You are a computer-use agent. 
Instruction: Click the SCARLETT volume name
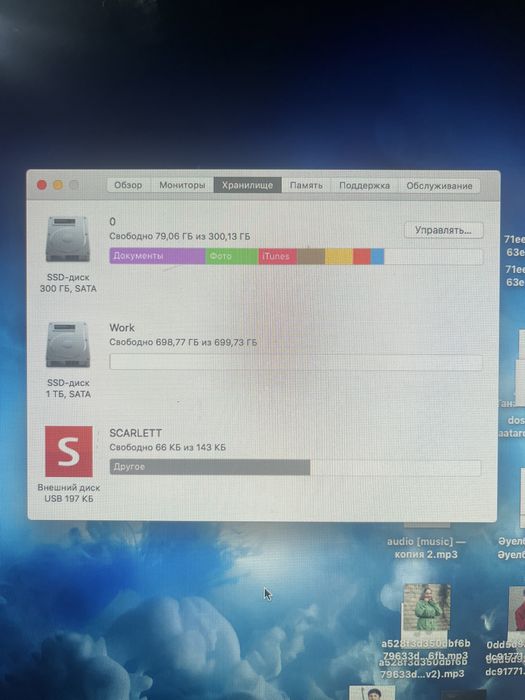tap(136, 433)
